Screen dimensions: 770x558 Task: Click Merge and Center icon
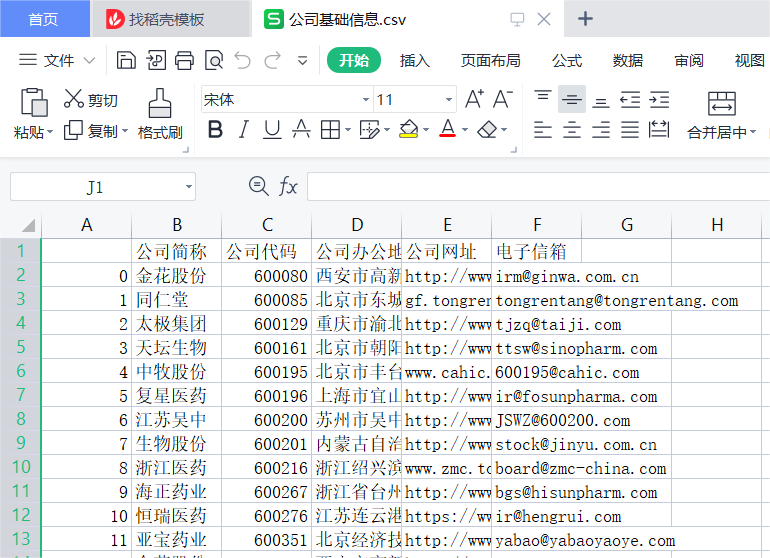[721, 103]
